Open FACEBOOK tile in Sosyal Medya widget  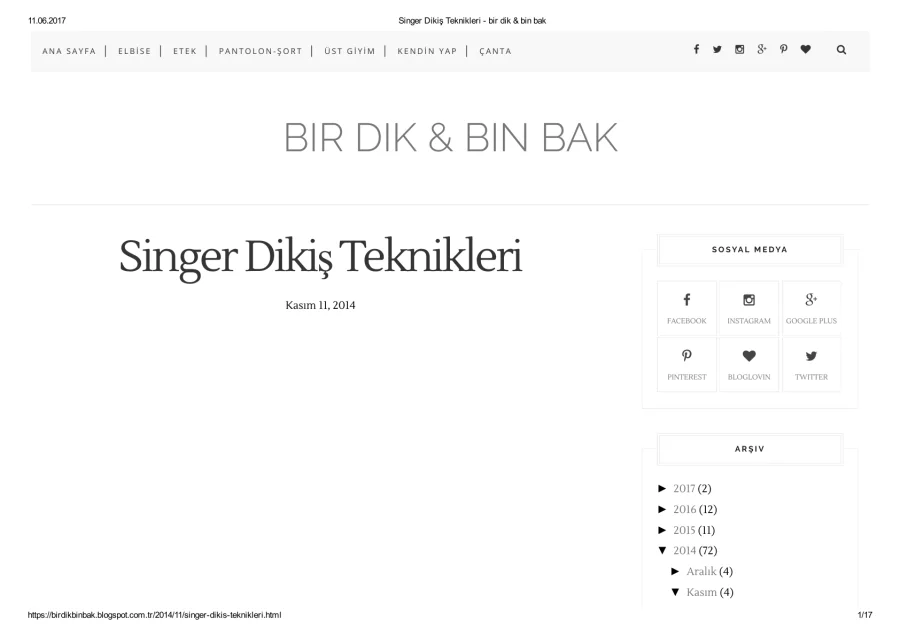(686, 308)
